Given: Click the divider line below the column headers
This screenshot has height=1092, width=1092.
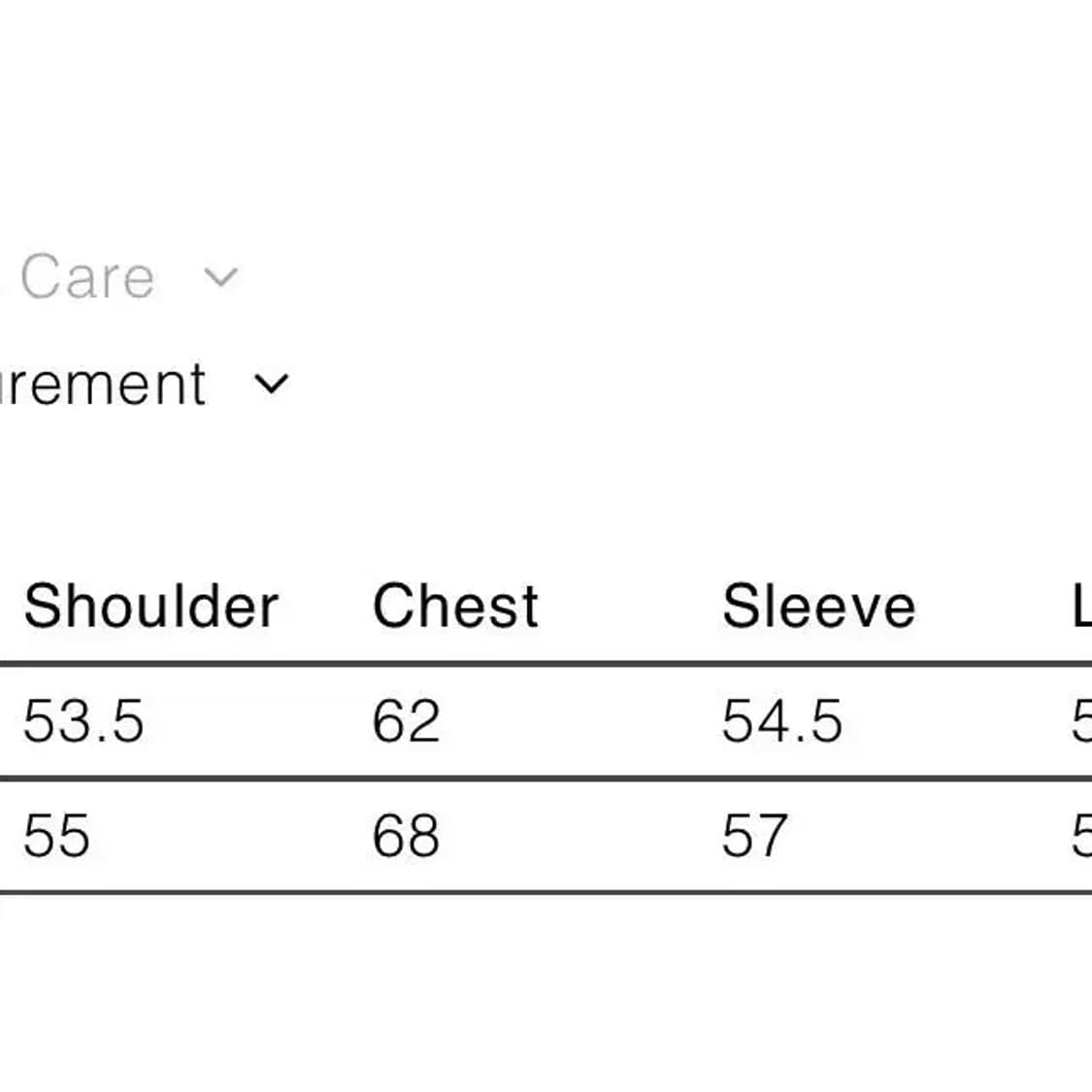Looking at the screenshot, I should (x=544, y=665).
